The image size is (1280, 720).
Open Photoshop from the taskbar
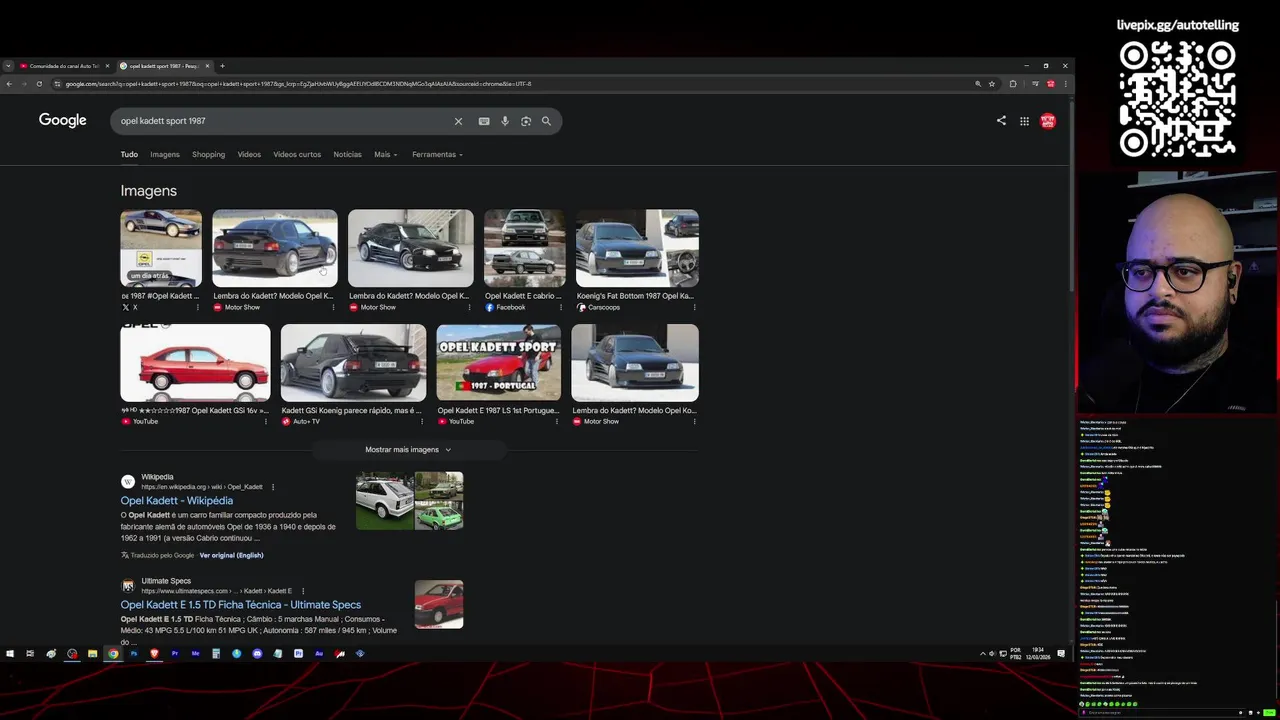coord(133,654)
